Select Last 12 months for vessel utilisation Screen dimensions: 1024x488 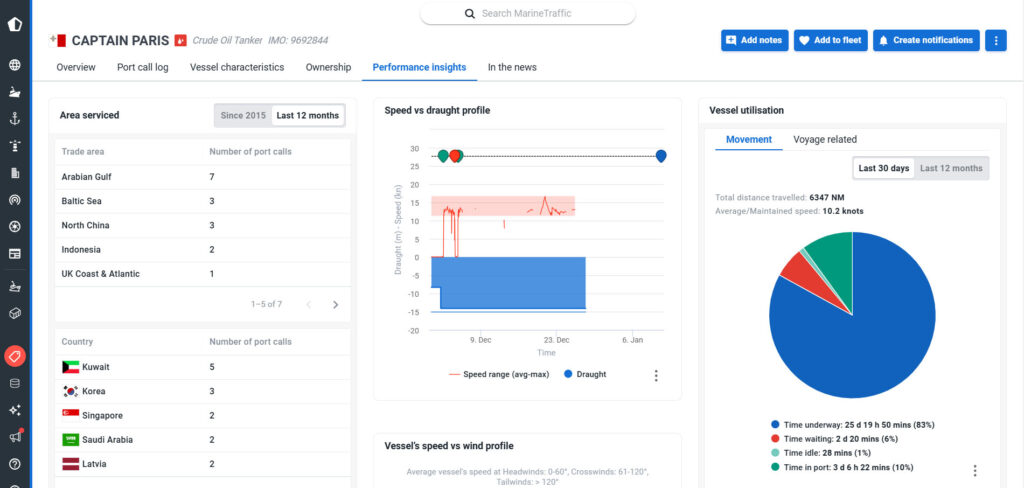[951, 169]
